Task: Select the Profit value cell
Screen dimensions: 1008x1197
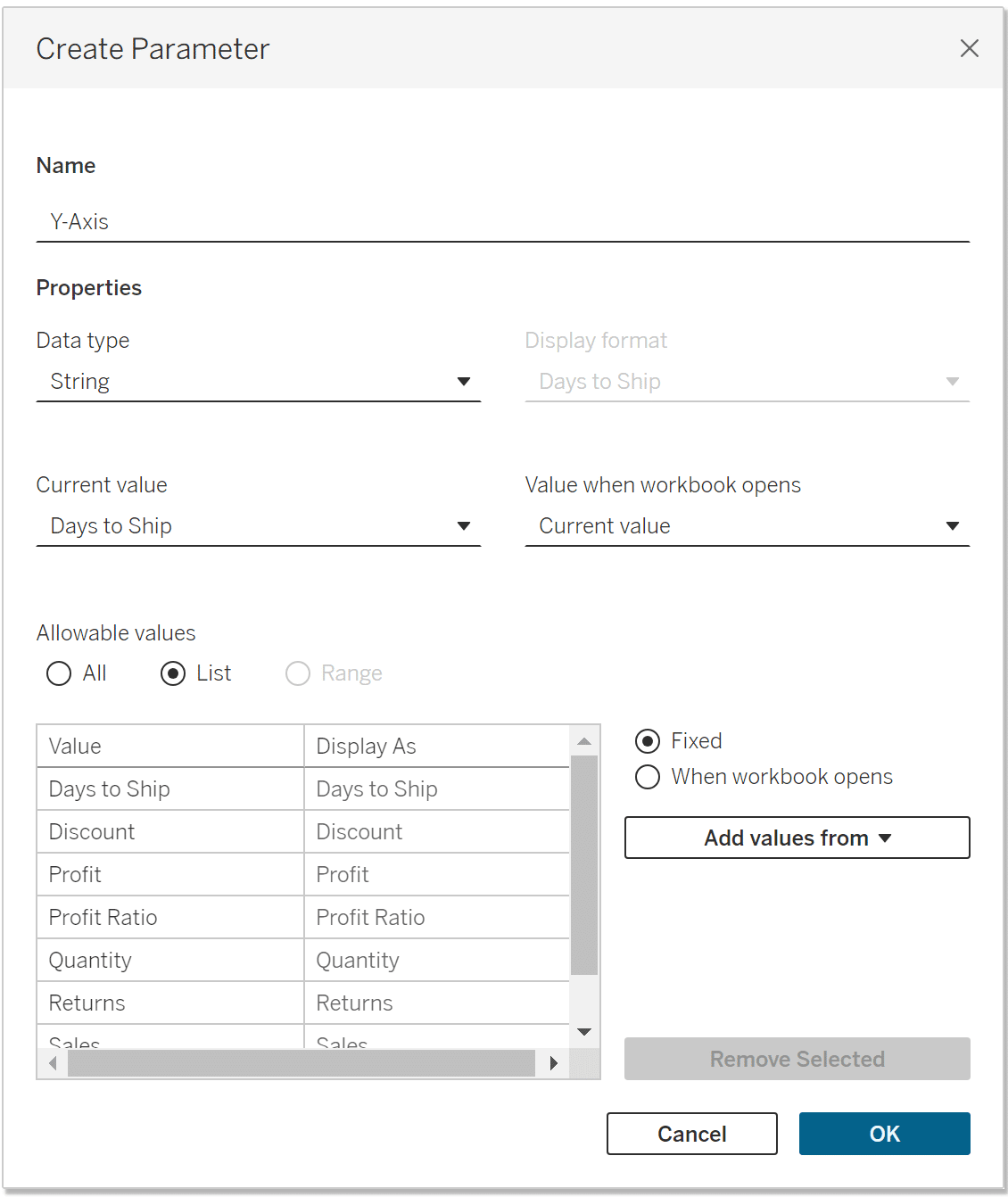Action: (170, 875)
